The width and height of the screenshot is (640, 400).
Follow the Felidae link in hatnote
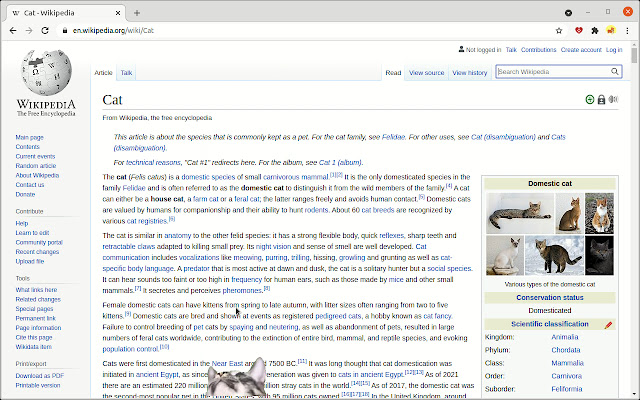393,137
